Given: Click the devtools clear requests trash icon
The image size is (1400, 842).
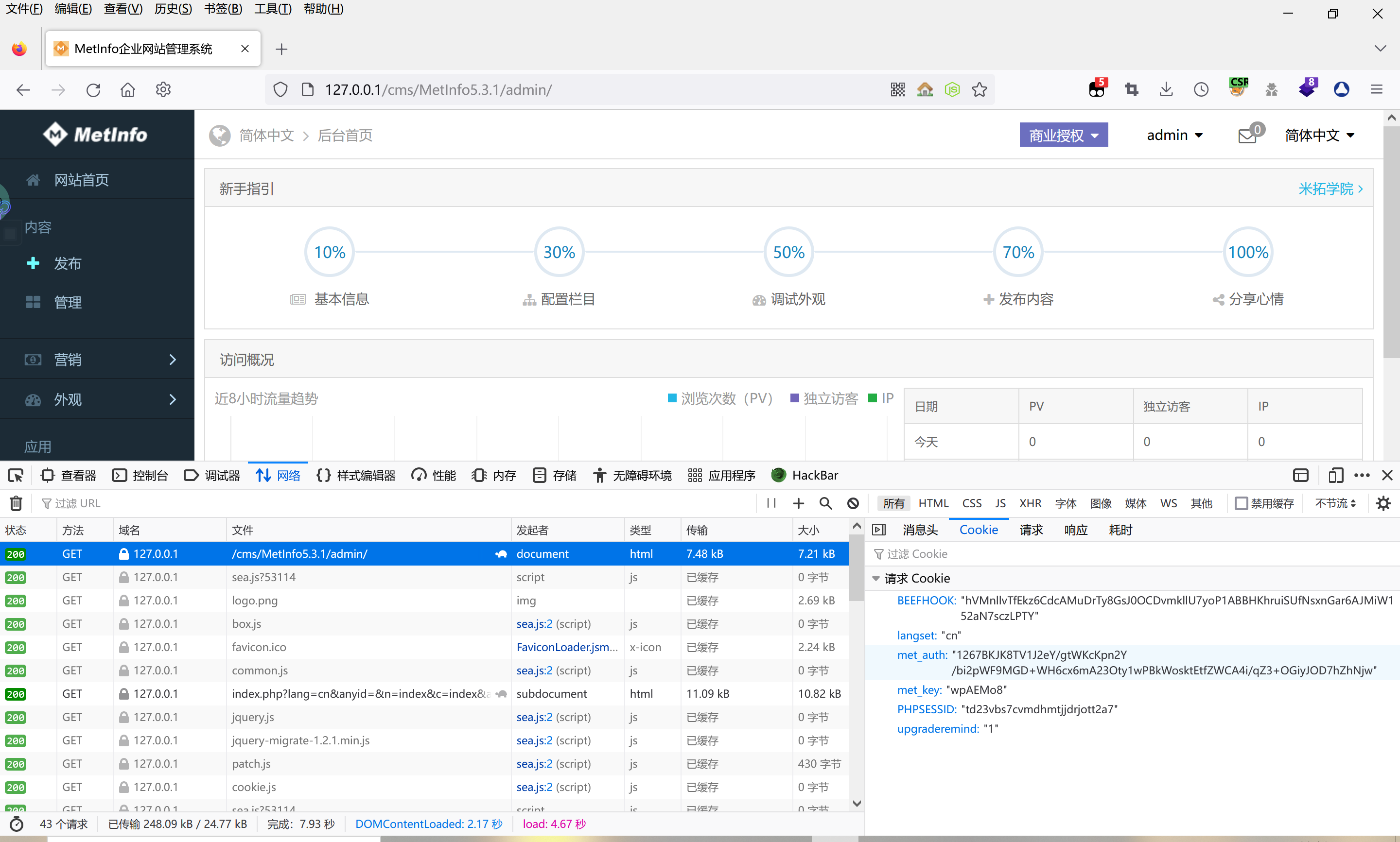Looking at the screenshot, I should 16,503.
